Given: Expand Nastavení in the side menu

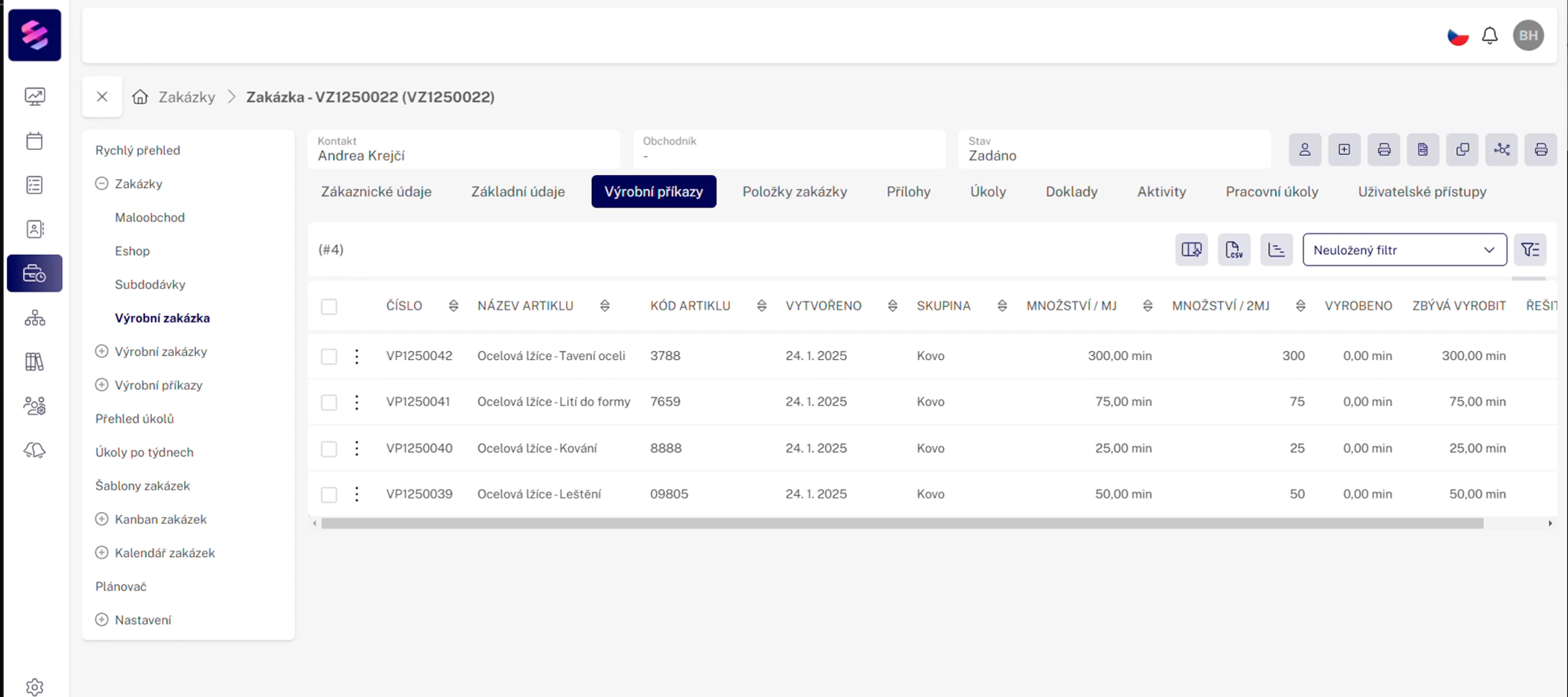Looking at the screenshot, I should tap(102, 620).
